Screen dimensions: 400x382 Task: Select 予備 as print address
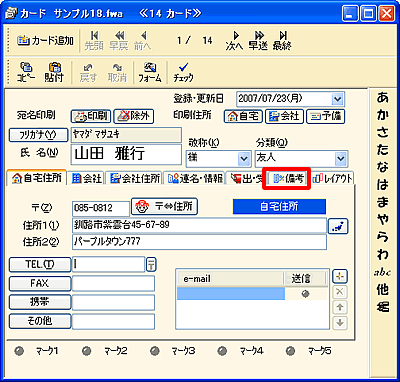(x=325, y=116)
